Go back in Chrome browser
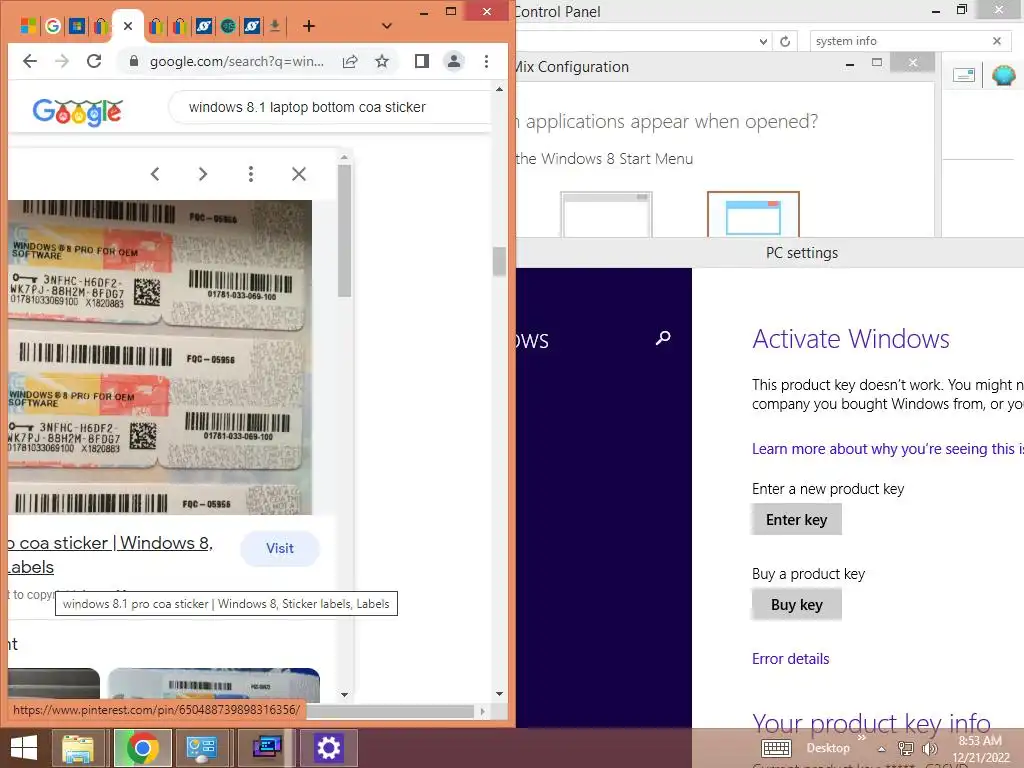Viewport: 1024px width, 768px height. coord(29,61)
